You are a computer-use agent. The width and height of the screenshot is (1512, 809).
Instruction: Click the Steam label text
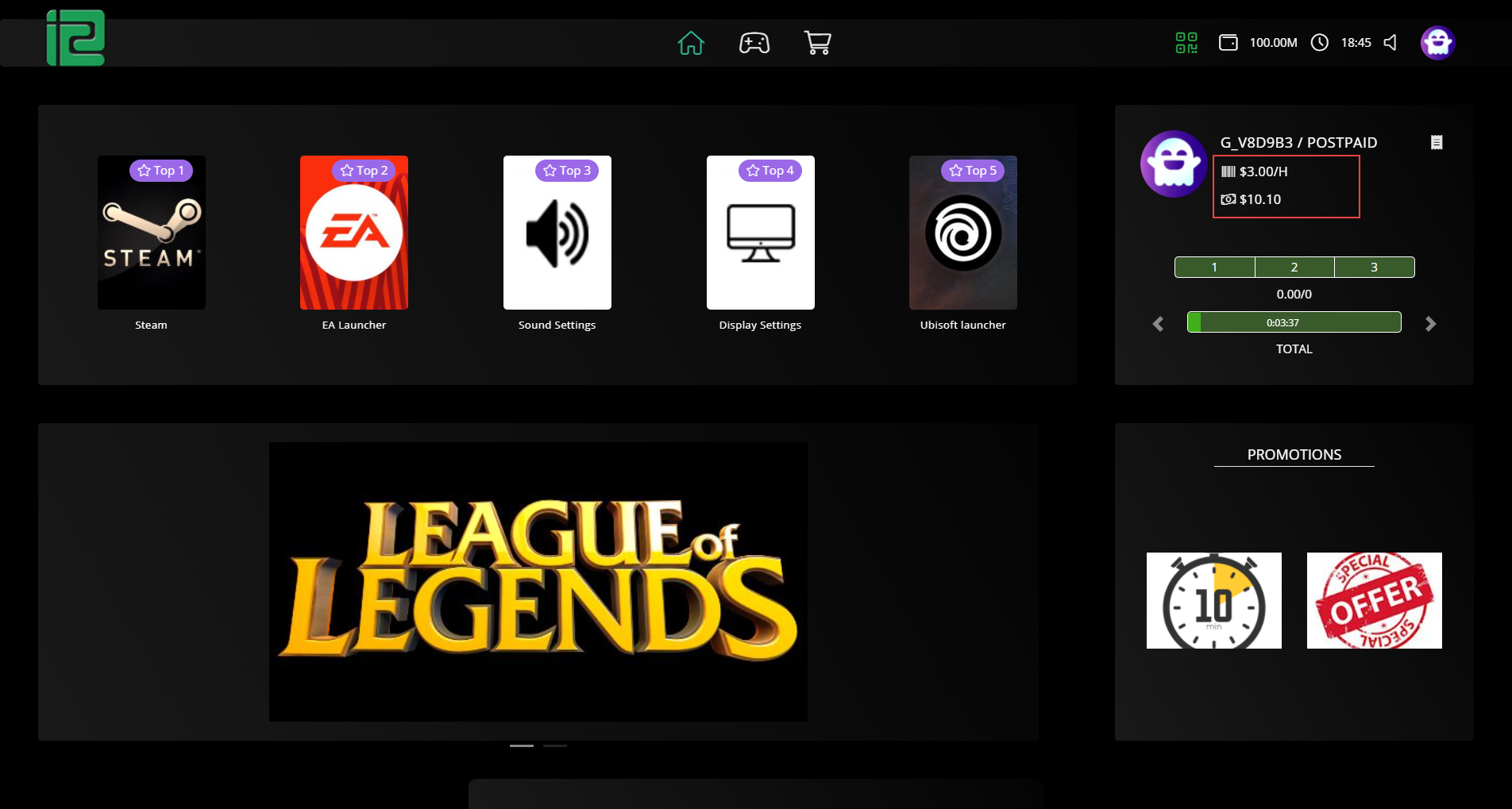tap(151, 326)
